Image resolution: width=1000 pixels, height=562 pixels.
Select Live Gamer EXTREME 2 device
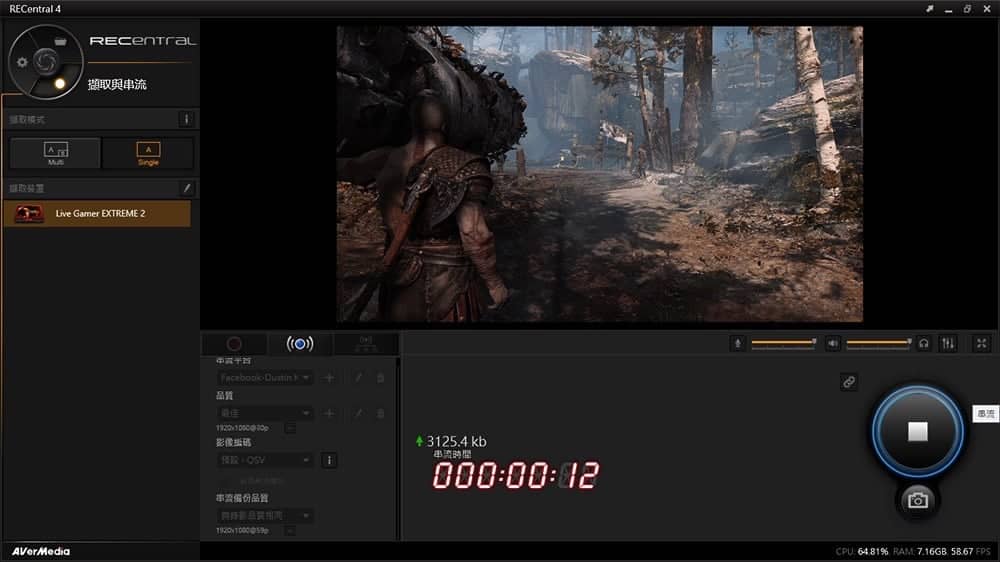tap(97, 214)
